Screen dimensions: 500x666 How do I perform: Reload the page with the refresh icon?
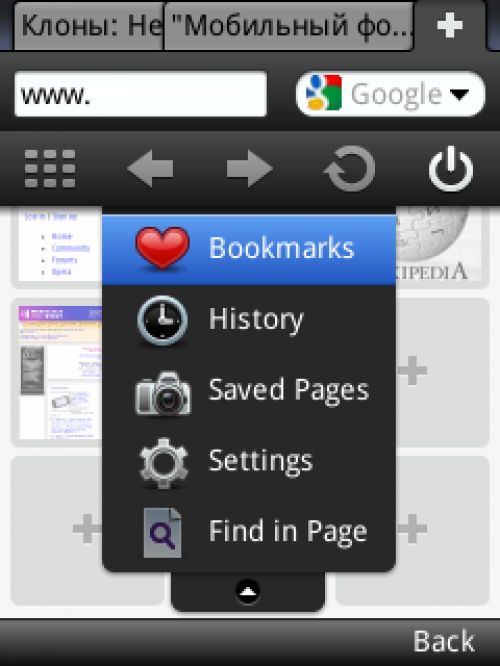[x=350, y=169]
